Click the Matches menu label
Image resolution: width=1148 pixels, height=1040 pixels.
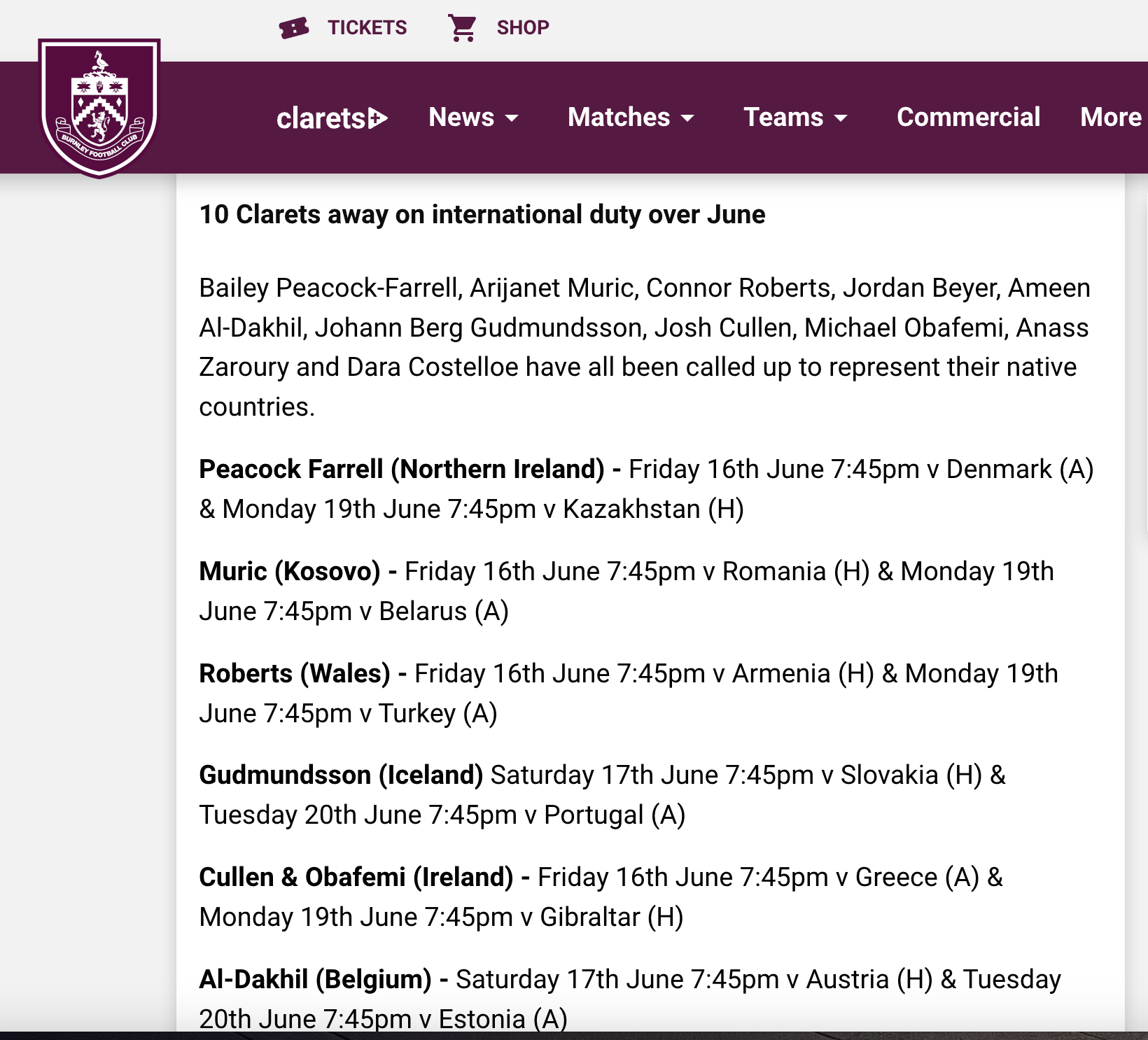tap(619, 118)
